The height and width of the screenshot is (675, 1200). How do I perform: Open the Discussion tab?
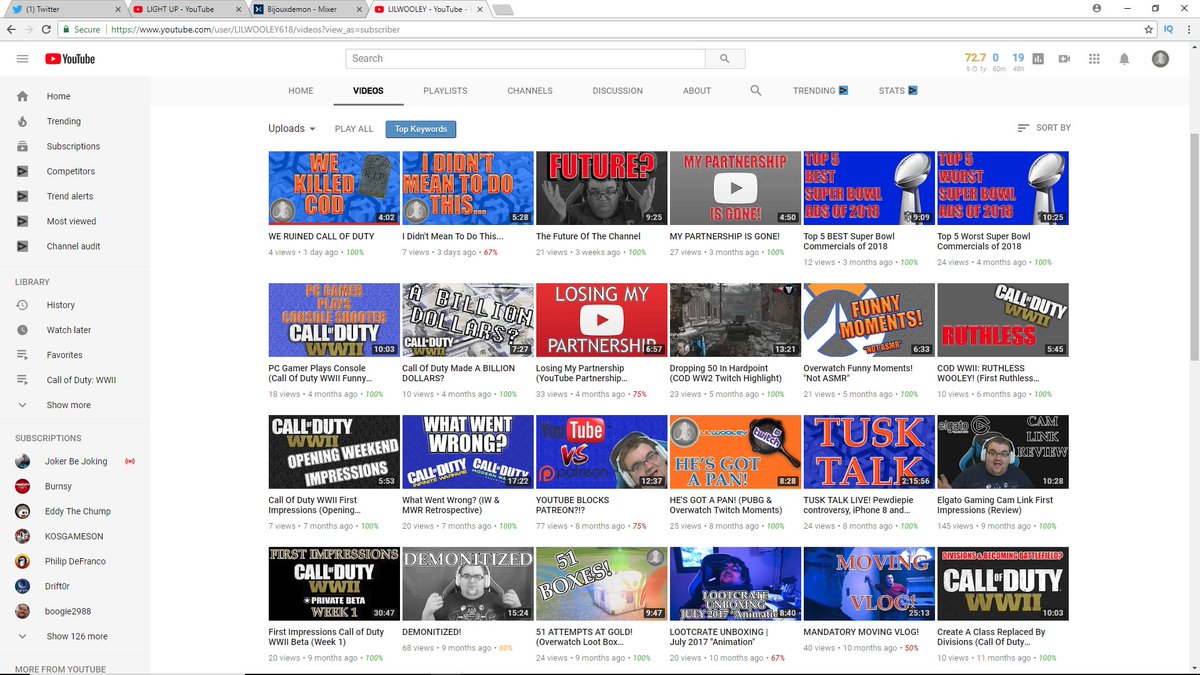tap(618, 90)
